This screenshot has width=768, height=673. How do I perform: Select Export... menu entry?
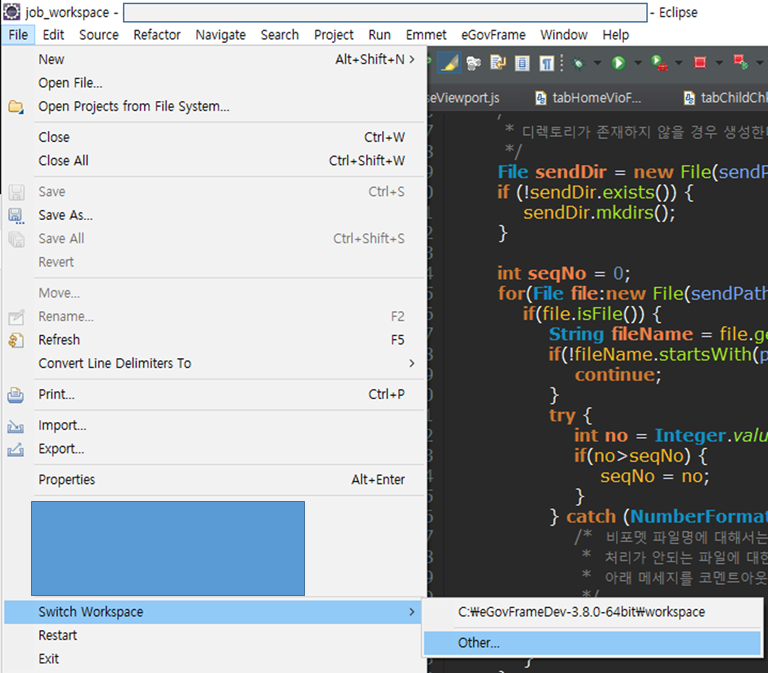pos(213,449)
